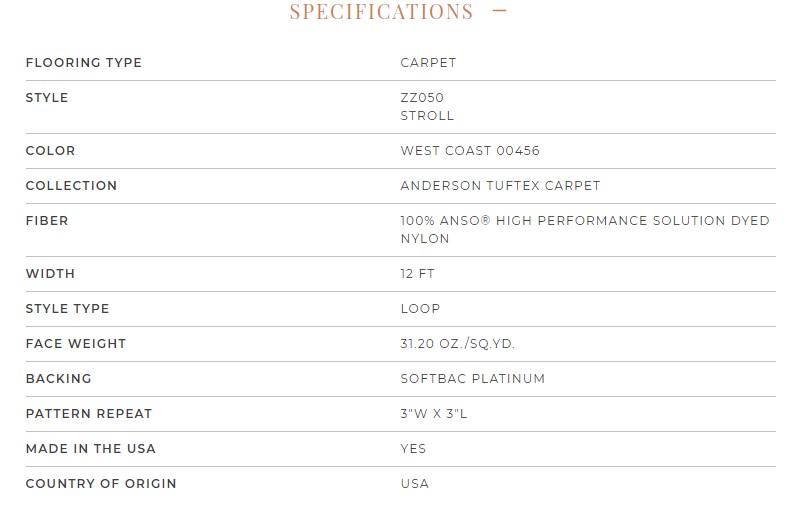The image size is (799, 512).
Task: Click the LOOP style type value
Action: 420,309
